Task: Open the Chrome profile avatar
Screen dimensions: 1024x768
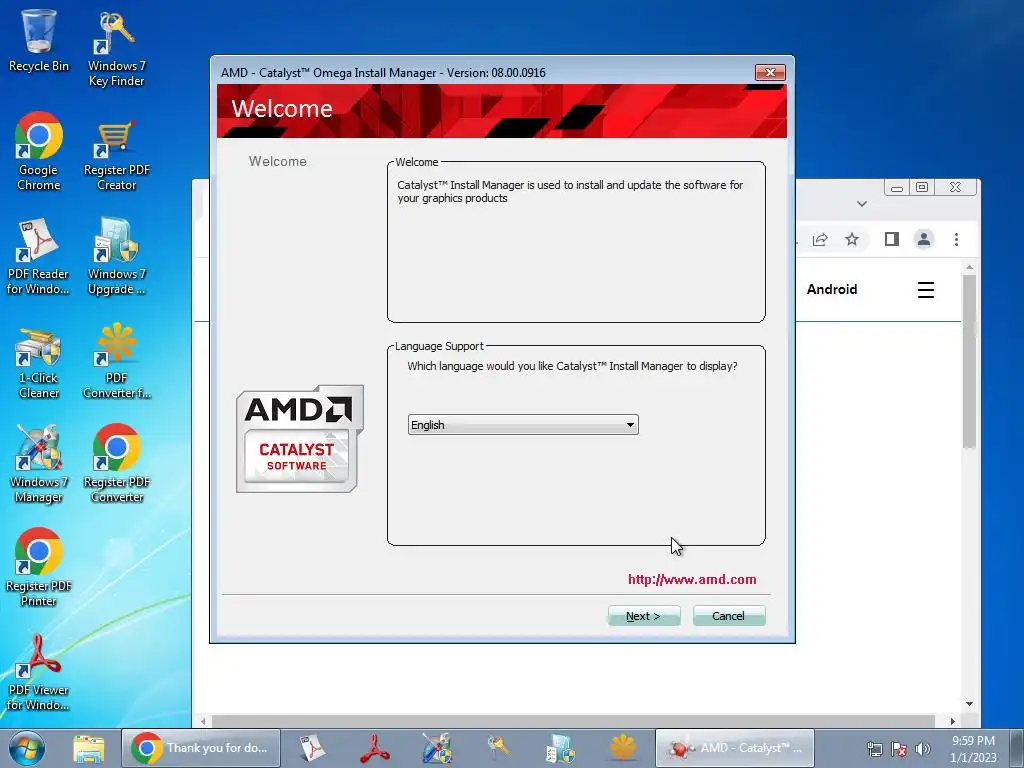Action: click(923, 240)
